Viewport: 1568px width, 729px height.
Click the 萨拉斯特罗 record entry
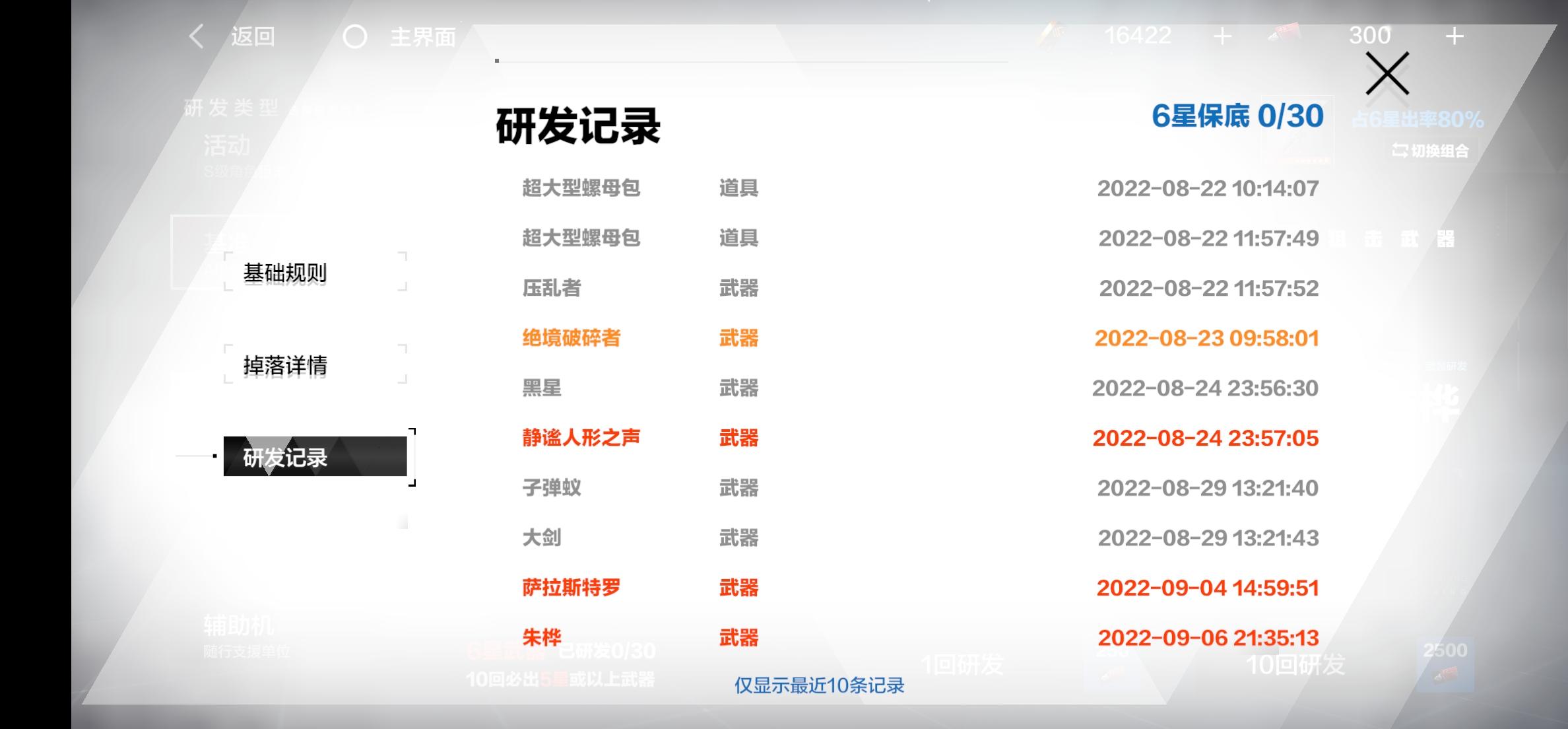[x=572, y=588]
